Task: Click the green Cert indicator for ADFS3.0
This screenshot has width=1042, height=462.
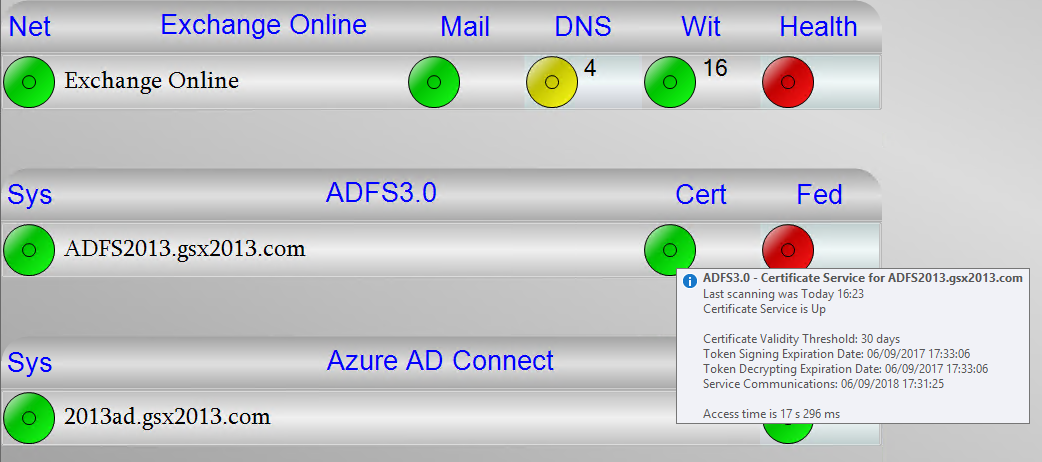Action: click(x=670, y=250)
